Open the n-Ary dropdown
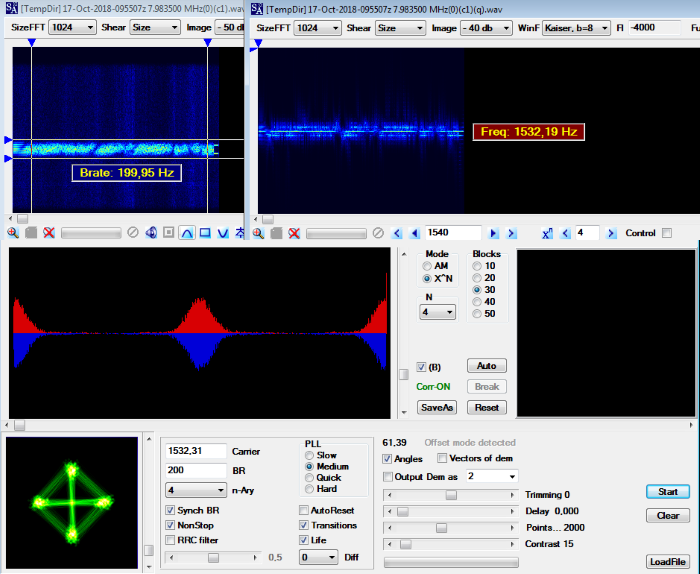The height and width of the screenshot is (574, 700). pos(196,491)
